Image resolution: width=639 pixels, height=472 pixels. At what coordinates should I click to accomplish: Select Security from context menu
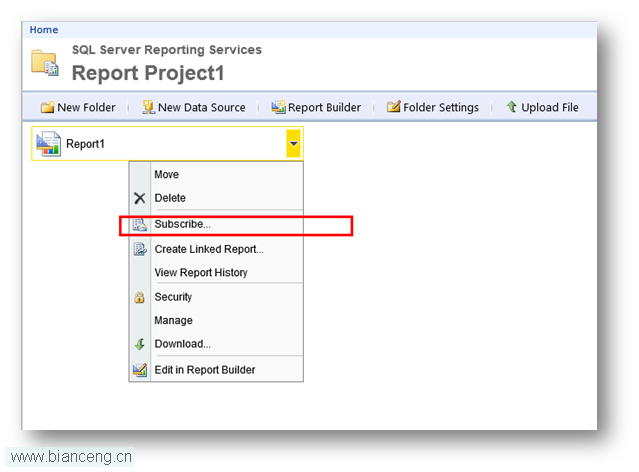pyautogui.click(x=173, y=297)
